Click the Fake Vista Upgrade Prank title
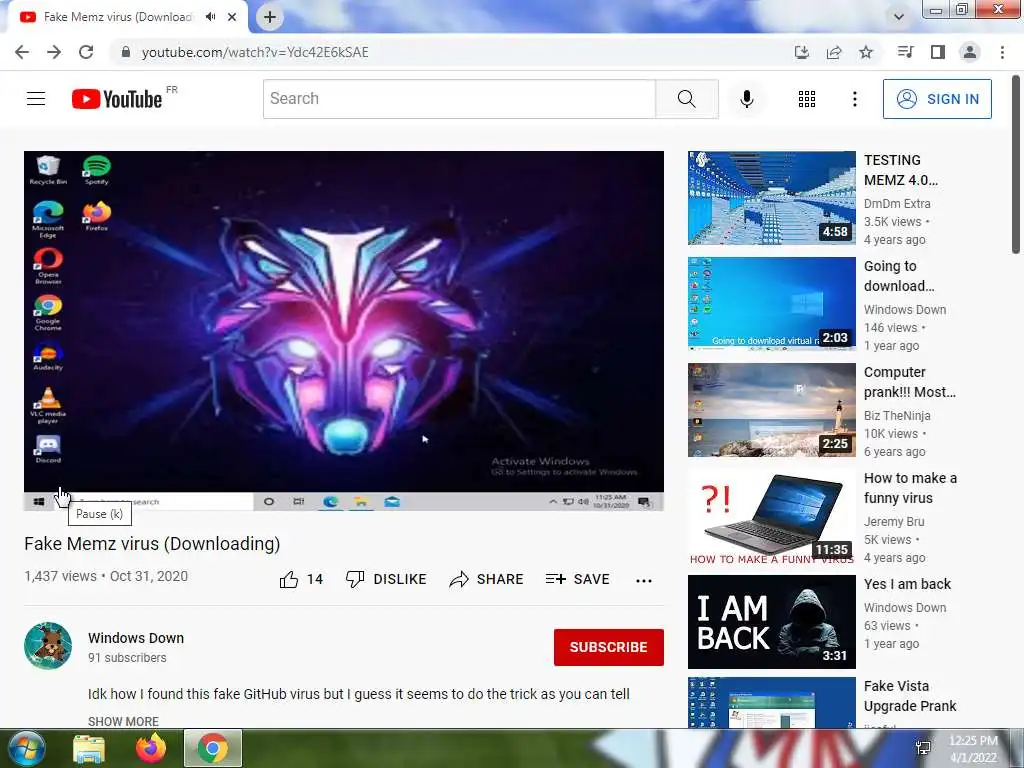The width and height of the screenshot is (1024, 768). click(x=910, y=696)
